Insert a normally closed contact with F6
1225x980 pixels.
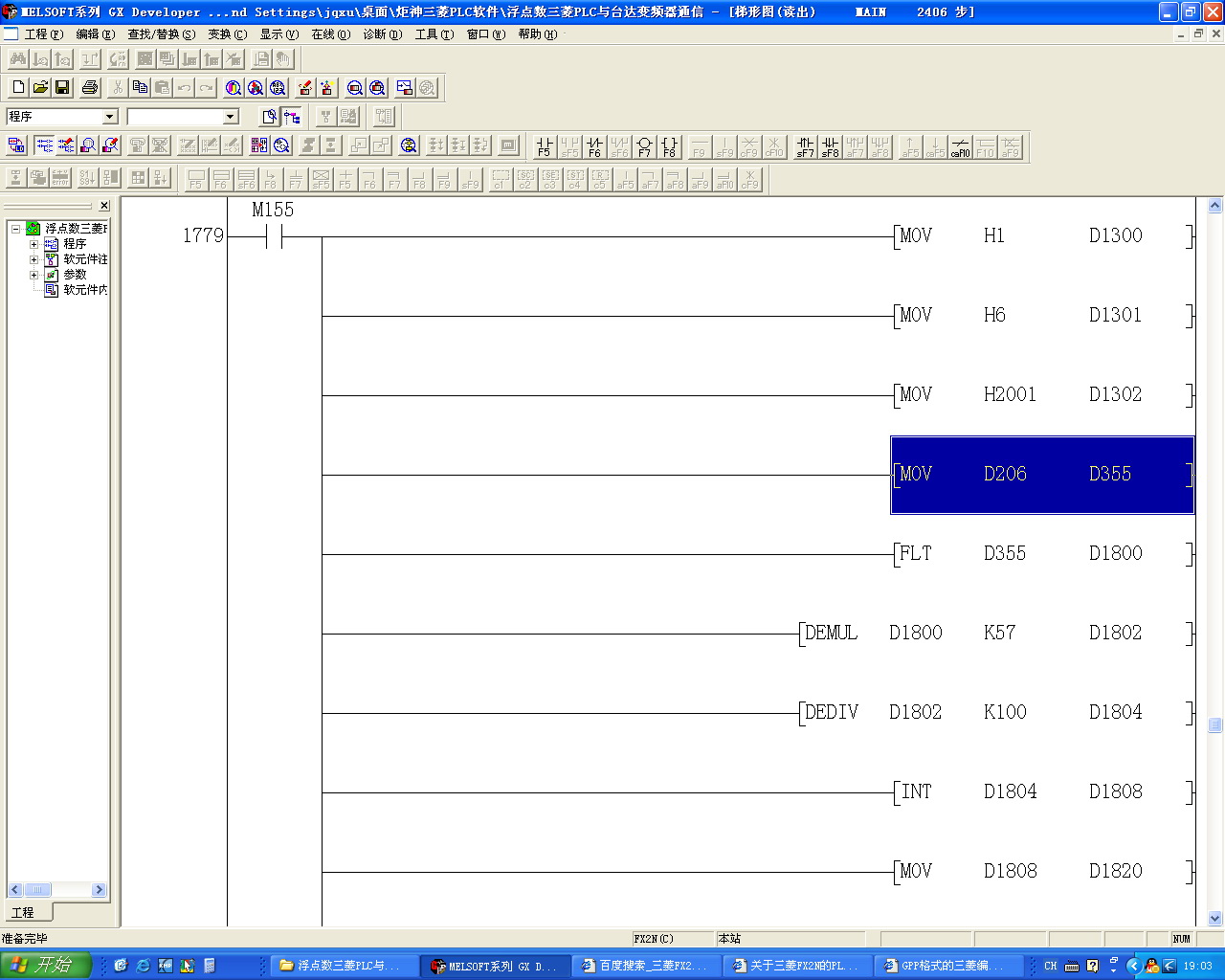[x=594, y=146]
